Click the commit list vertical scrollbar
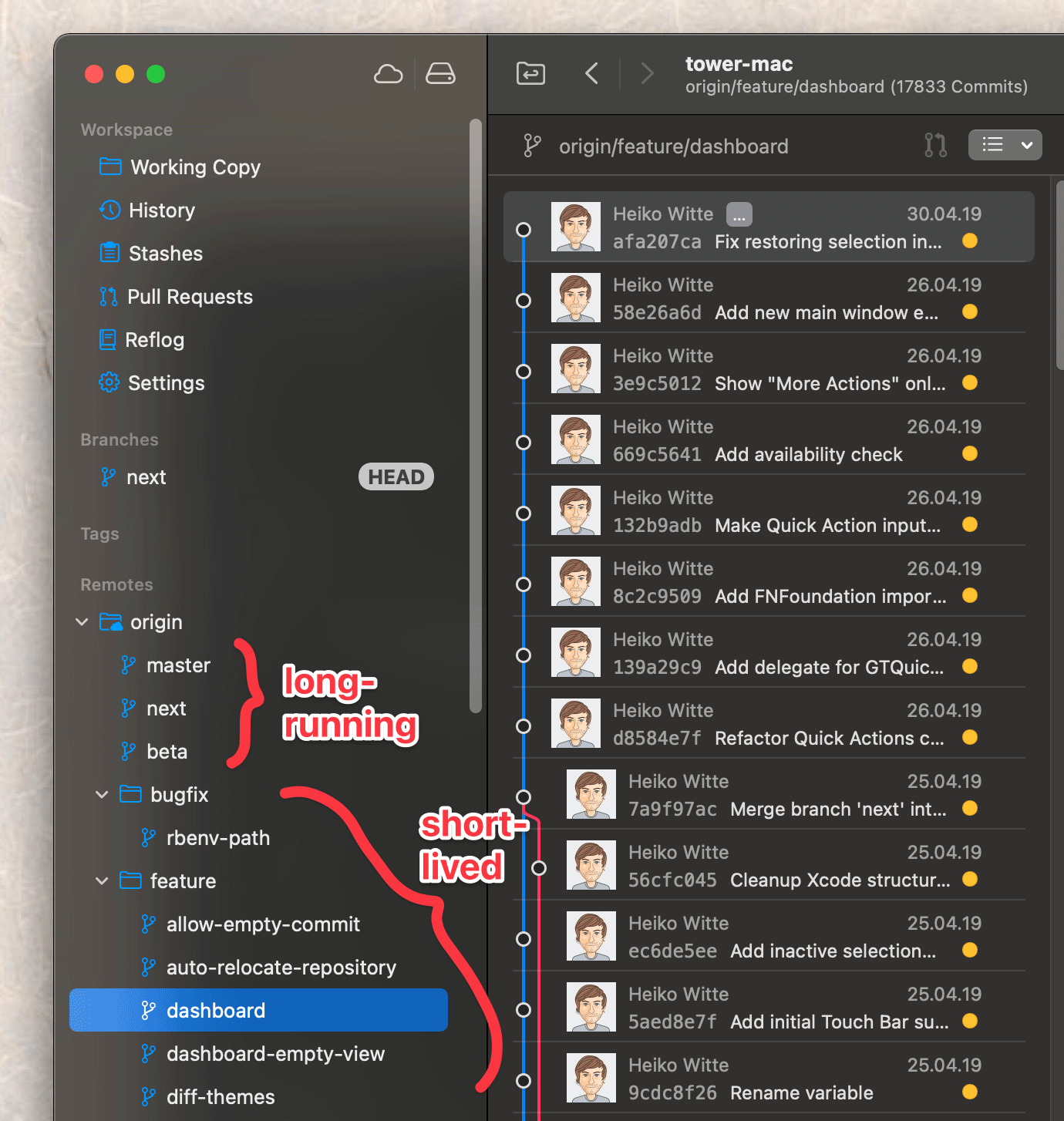The width and height of the screenshot is (1064, 1121). (x=1060, y=275)
